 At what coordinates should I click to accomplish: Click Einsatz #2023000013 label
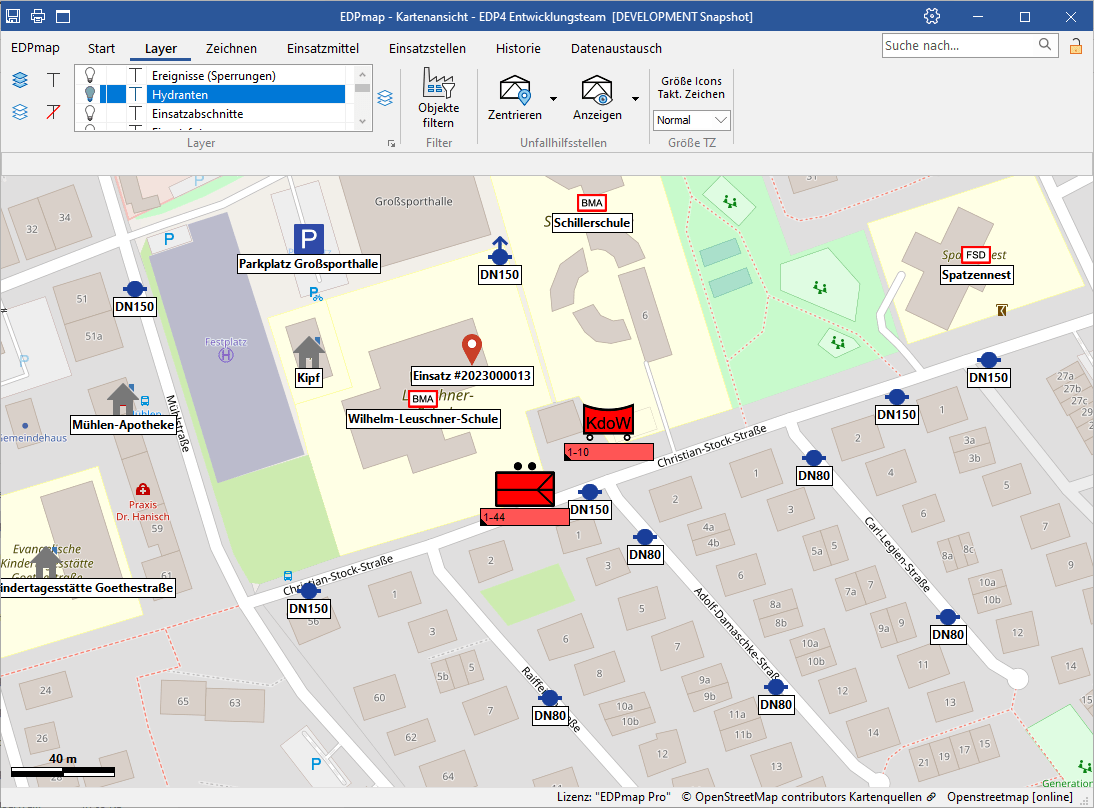pos(472,375)
